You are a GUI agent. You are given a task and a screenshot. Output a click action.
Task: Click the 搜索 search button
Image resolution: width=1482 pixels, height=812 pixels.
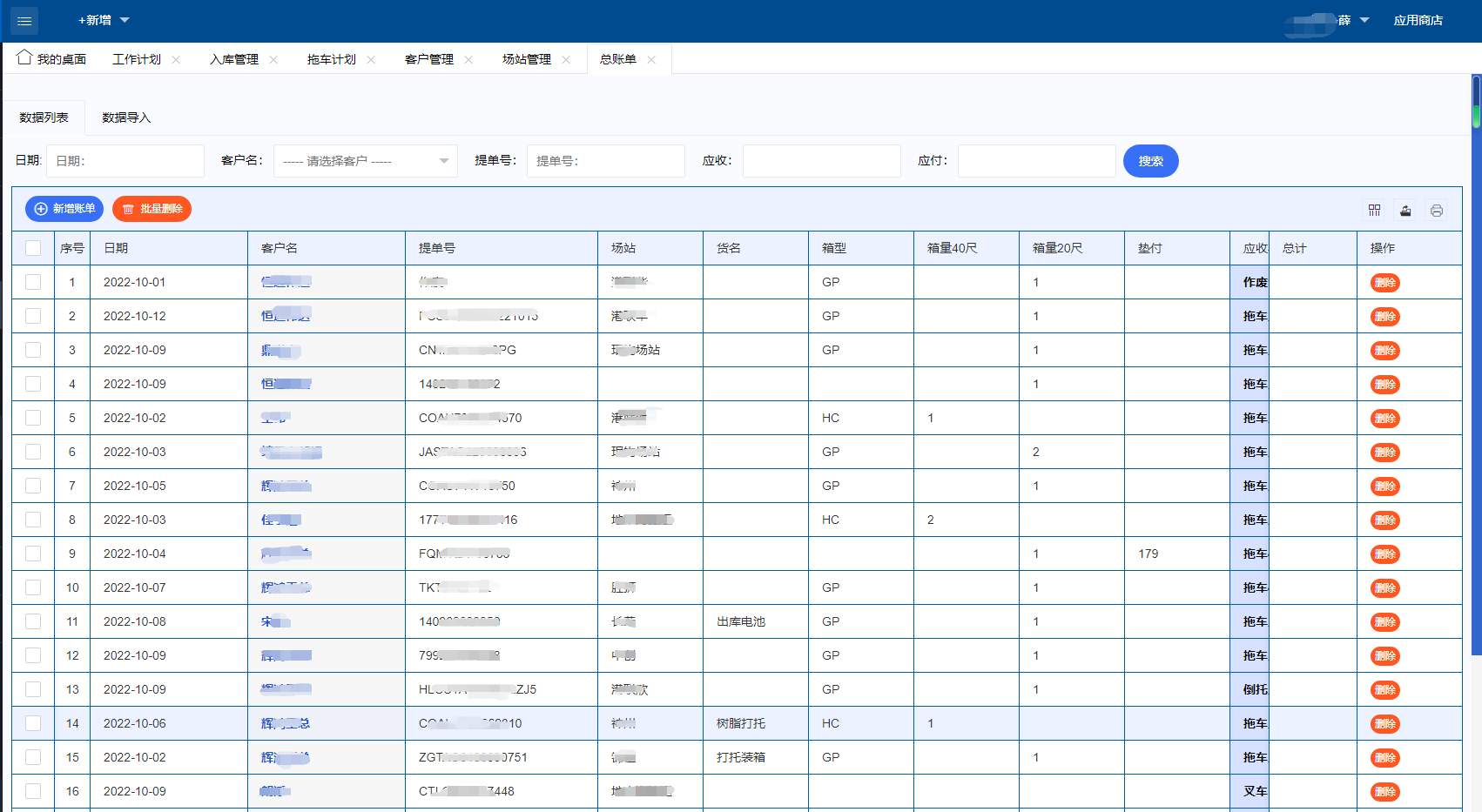coord(1150,161)
